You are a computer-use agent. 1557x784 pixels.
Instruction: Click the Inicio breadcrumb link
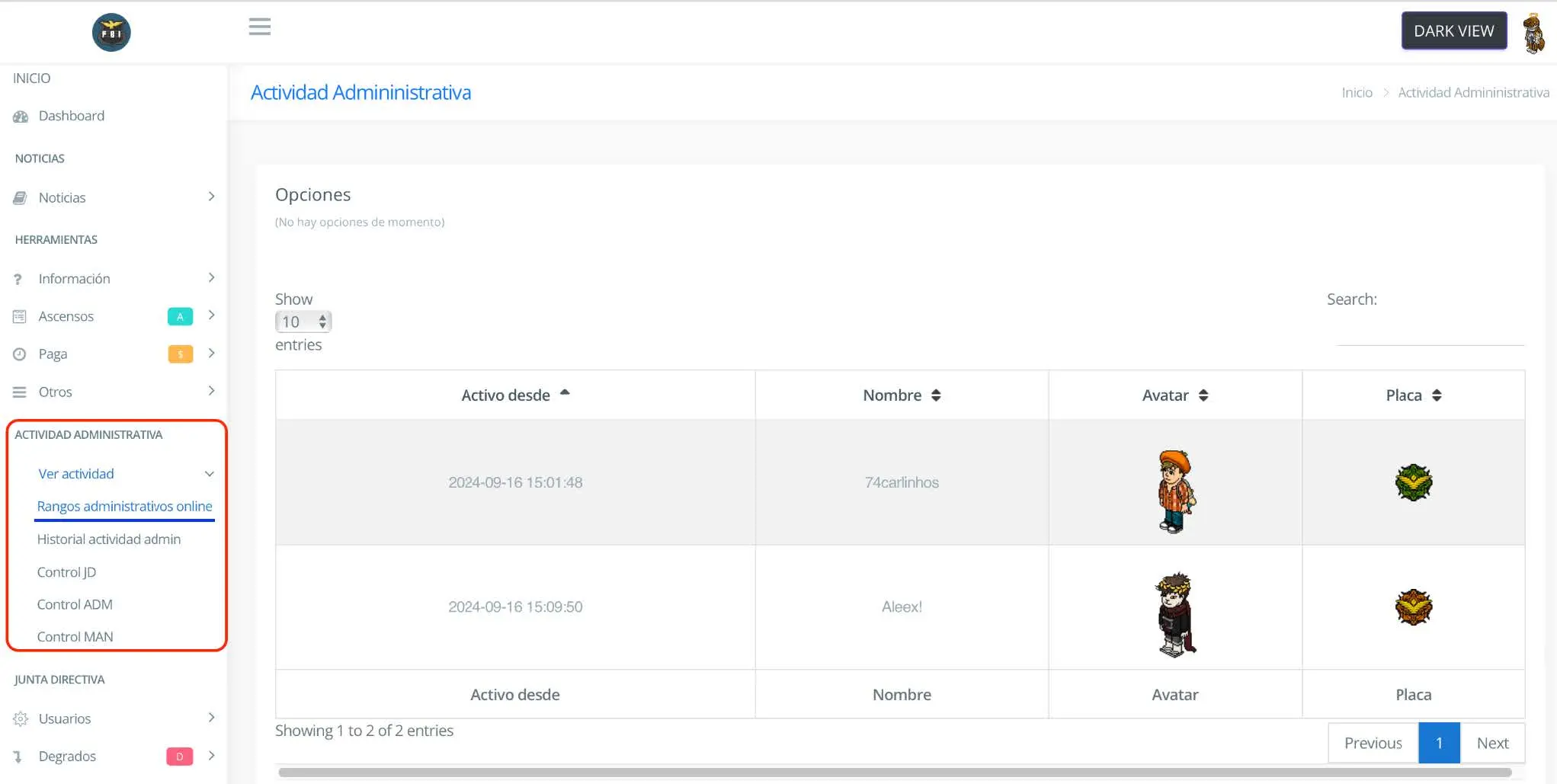(1357, 92)
